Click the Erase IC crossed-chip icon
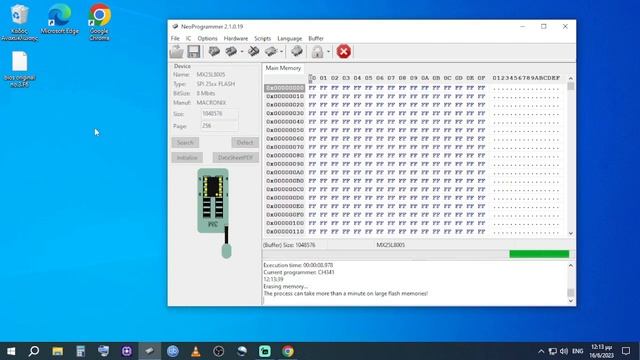The width and height of the screenshot is (640, 360). (x=253, y=51)
